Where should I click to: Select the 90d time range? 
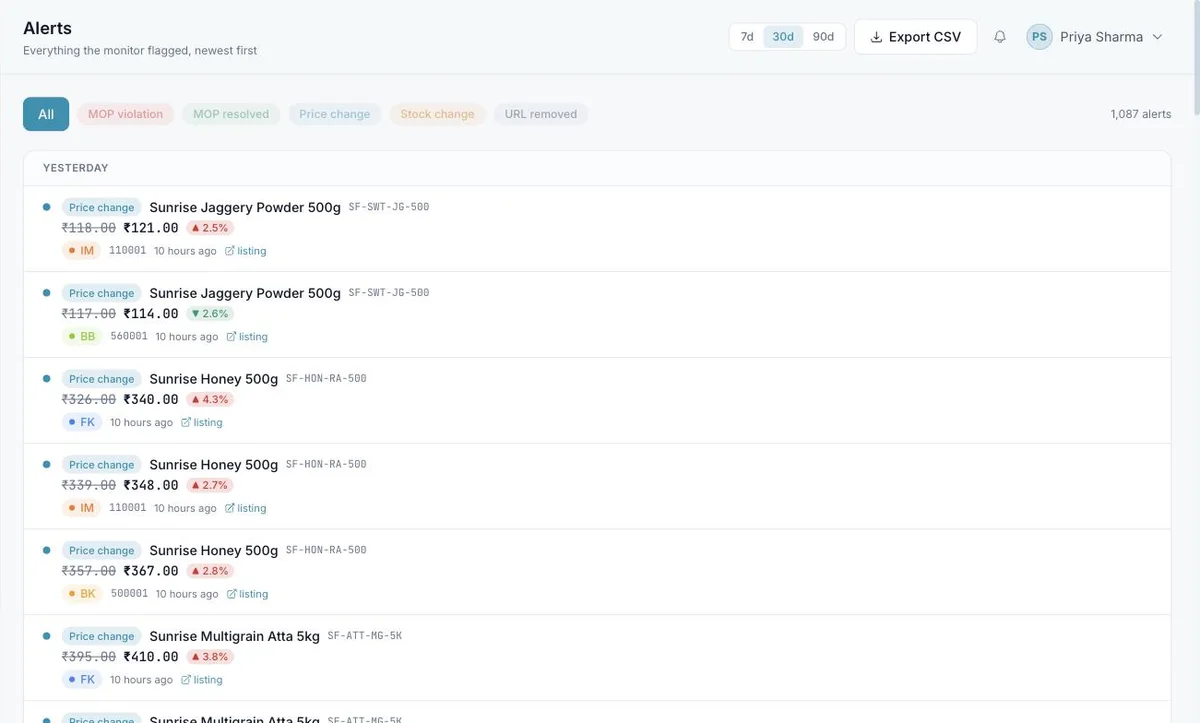coord(823,37)
